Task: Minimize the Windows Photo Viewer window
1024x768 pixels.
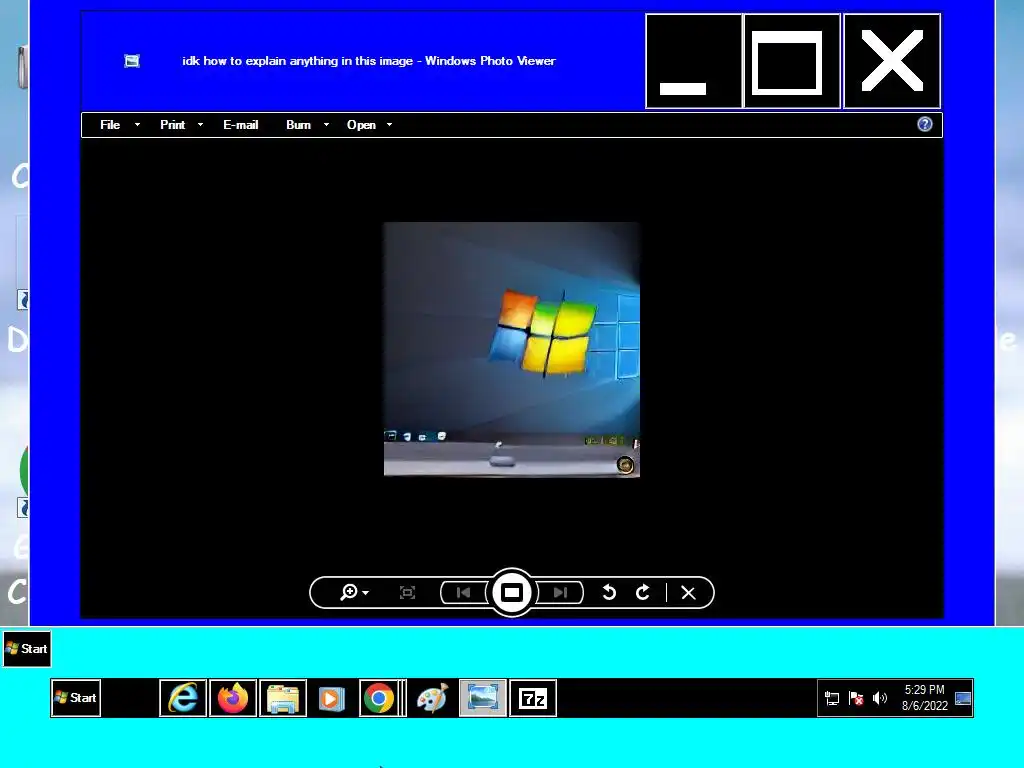Action: tap(694, 61)
